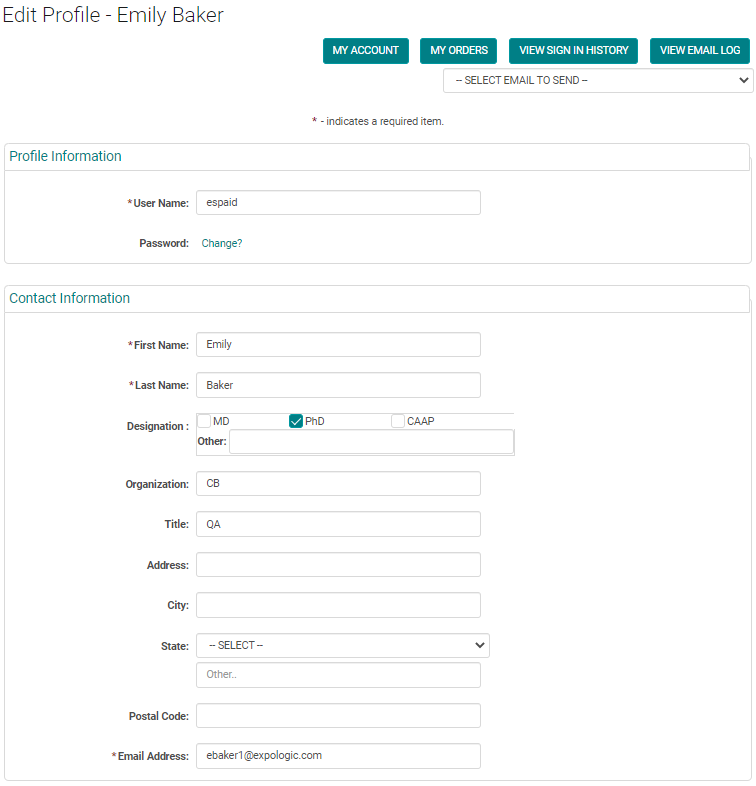Edit the Email Address field
The width and height of the screenshot is (756, 786).
(338, 756)
